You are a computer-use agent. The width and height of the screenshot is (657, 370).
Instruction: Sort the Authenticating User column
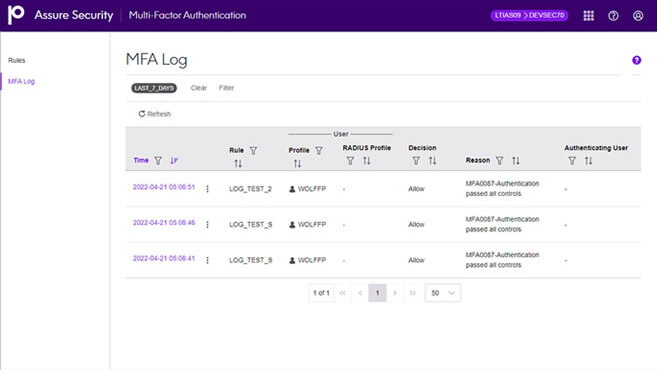point(588,160)
